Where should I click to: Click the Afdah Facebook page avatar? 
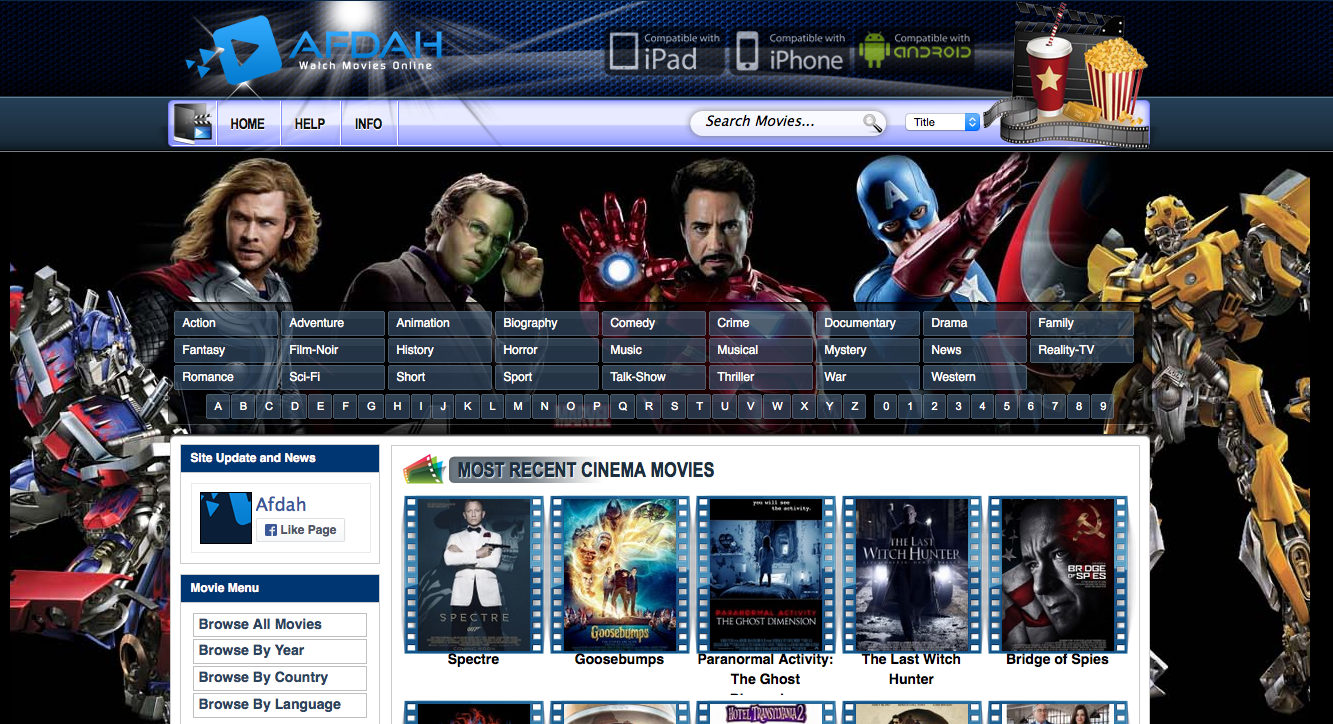226,518
